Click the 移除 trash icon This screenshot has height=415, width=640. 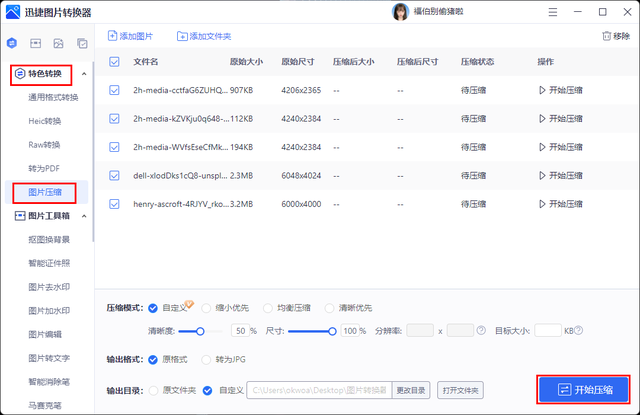[x=607, y=36]
